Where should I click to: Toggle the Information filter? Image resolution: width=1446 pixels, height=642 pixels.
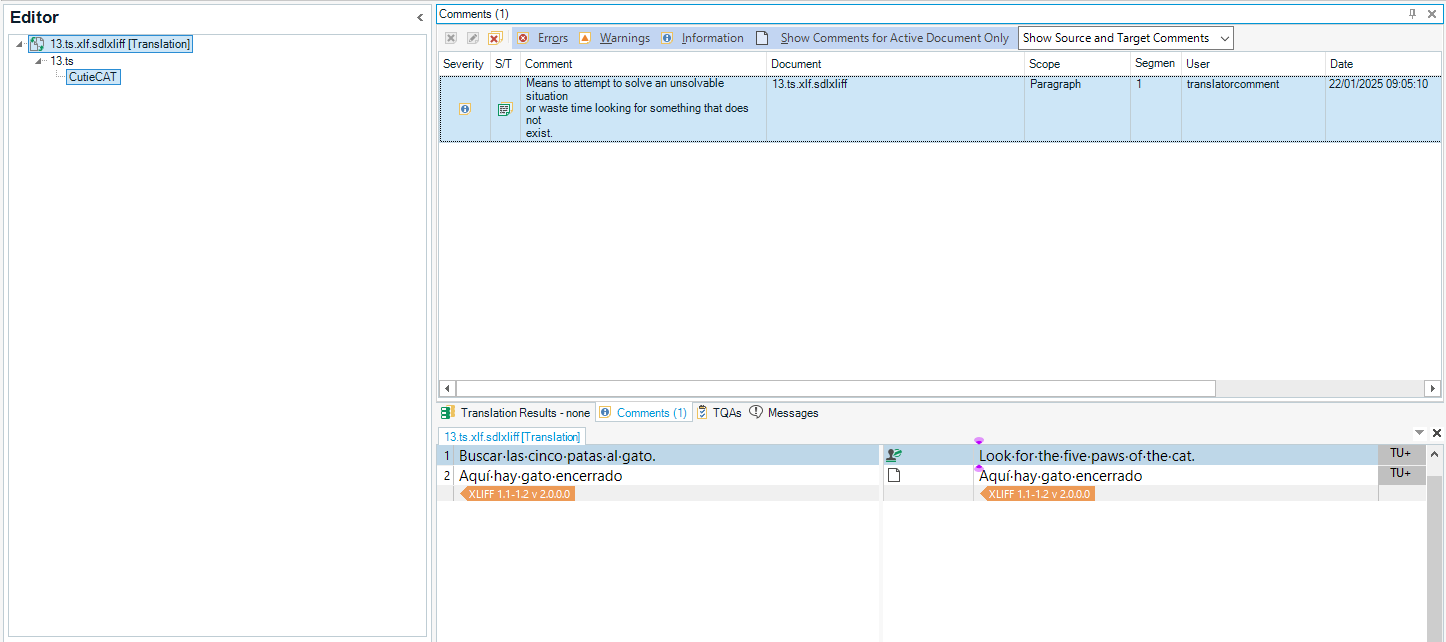point(702,38)
